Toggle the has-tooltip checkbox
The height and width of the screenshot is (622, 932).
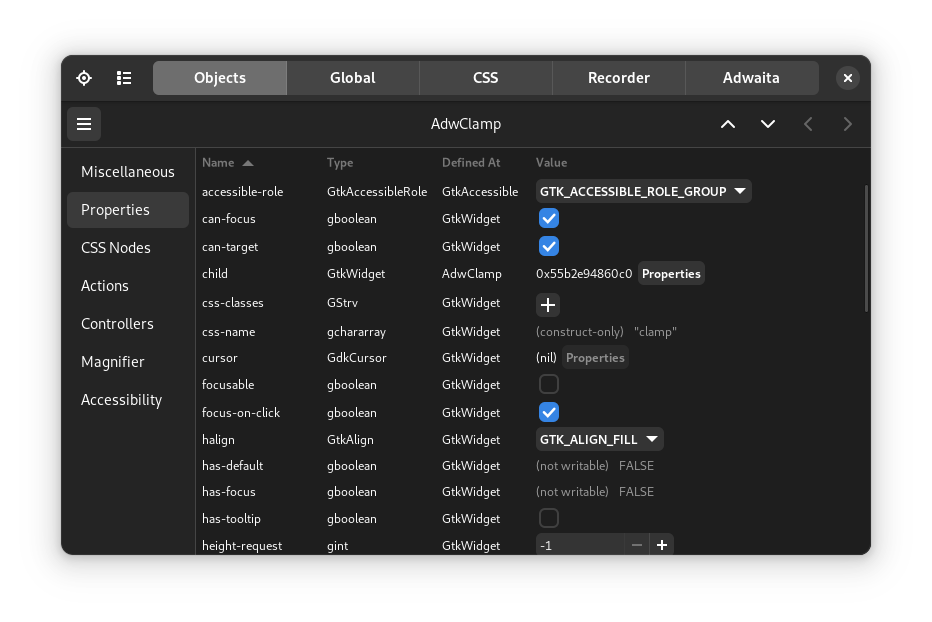(549, 518)
